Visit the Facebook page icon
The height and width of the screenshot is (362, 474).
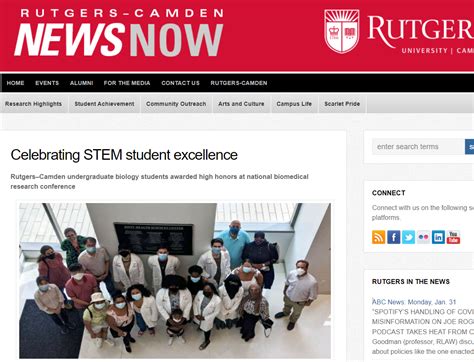394,237
